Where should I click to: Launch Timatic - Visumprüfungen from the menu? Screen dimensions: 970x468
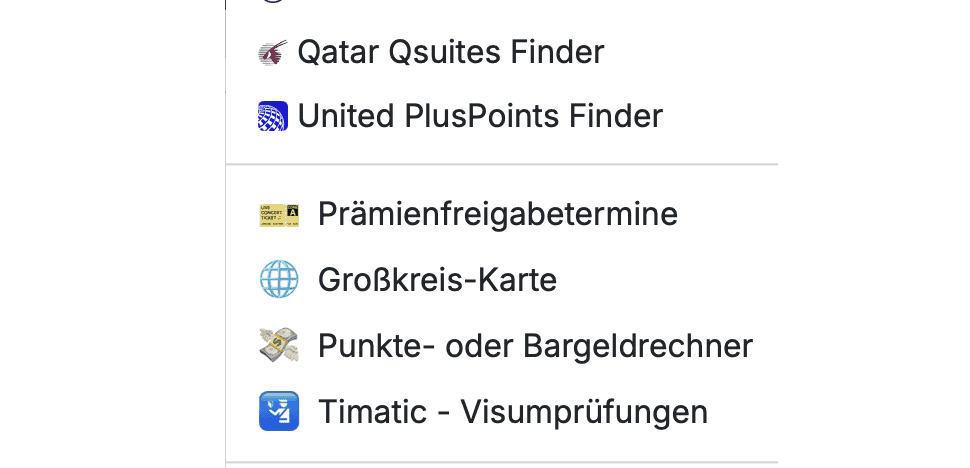[x=512, y=412]
